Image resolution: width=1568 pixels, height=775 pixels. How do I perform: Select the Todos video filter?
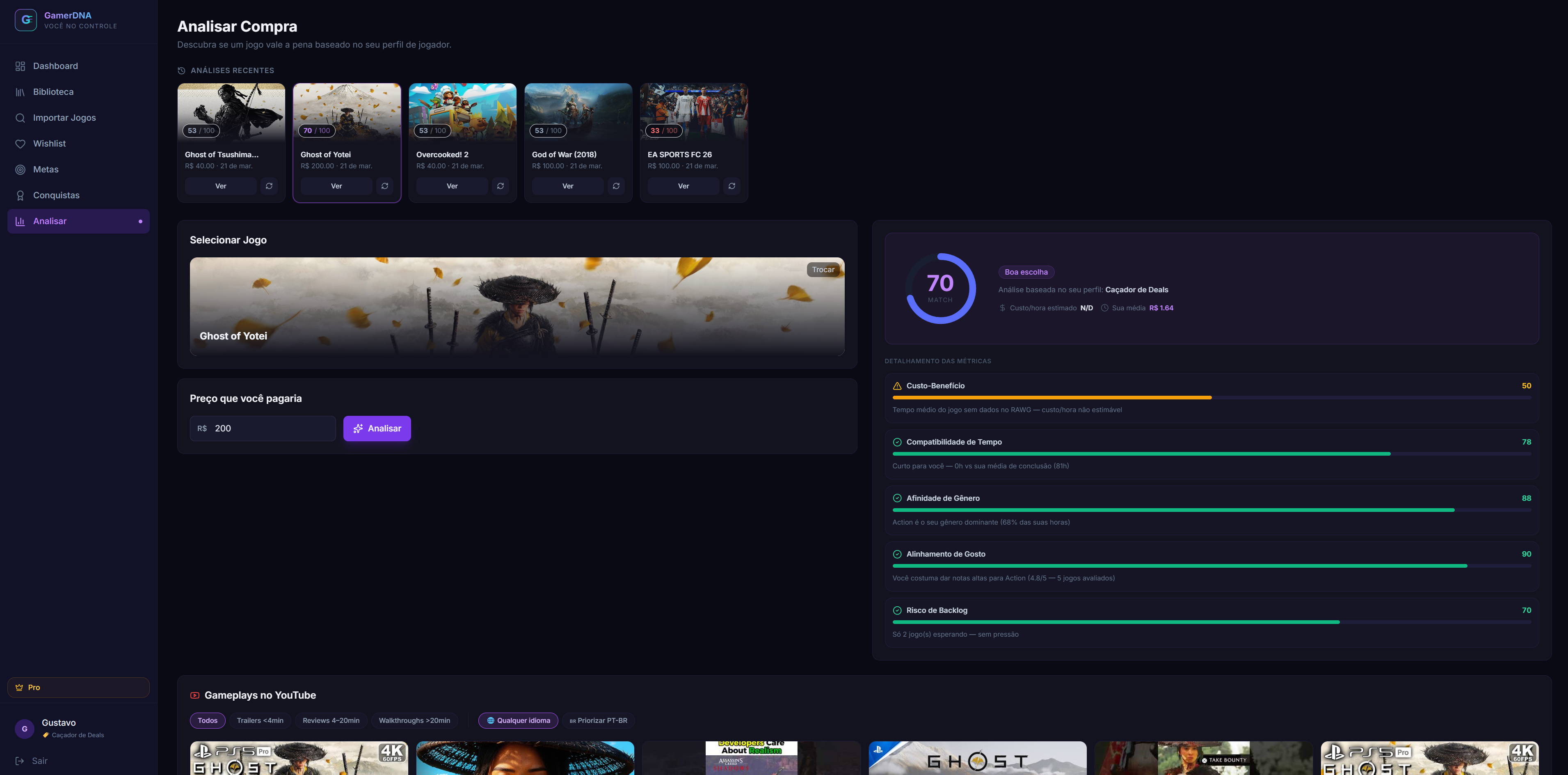208,720
